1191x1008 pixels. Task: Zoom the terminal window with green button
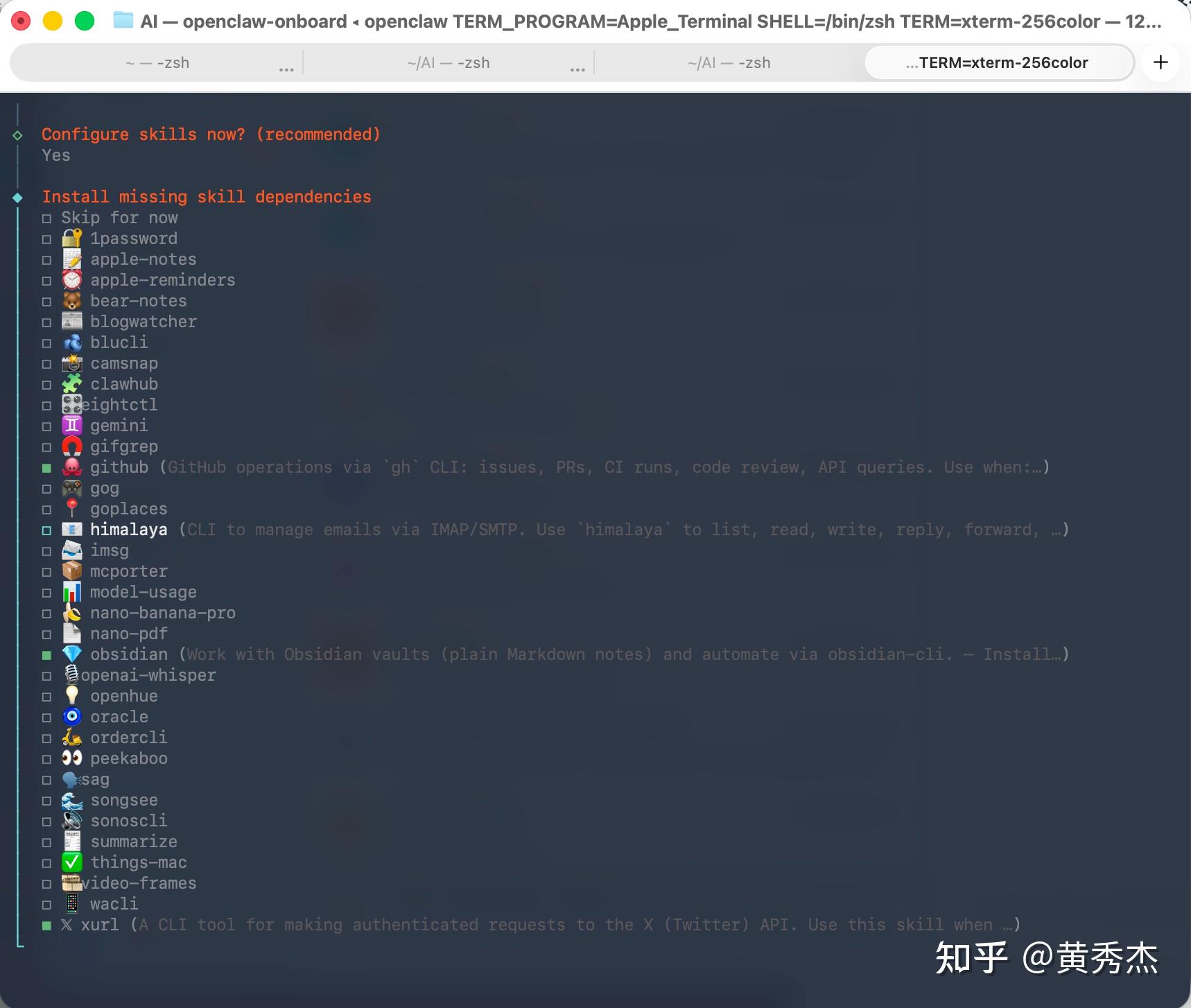point(85,21)
